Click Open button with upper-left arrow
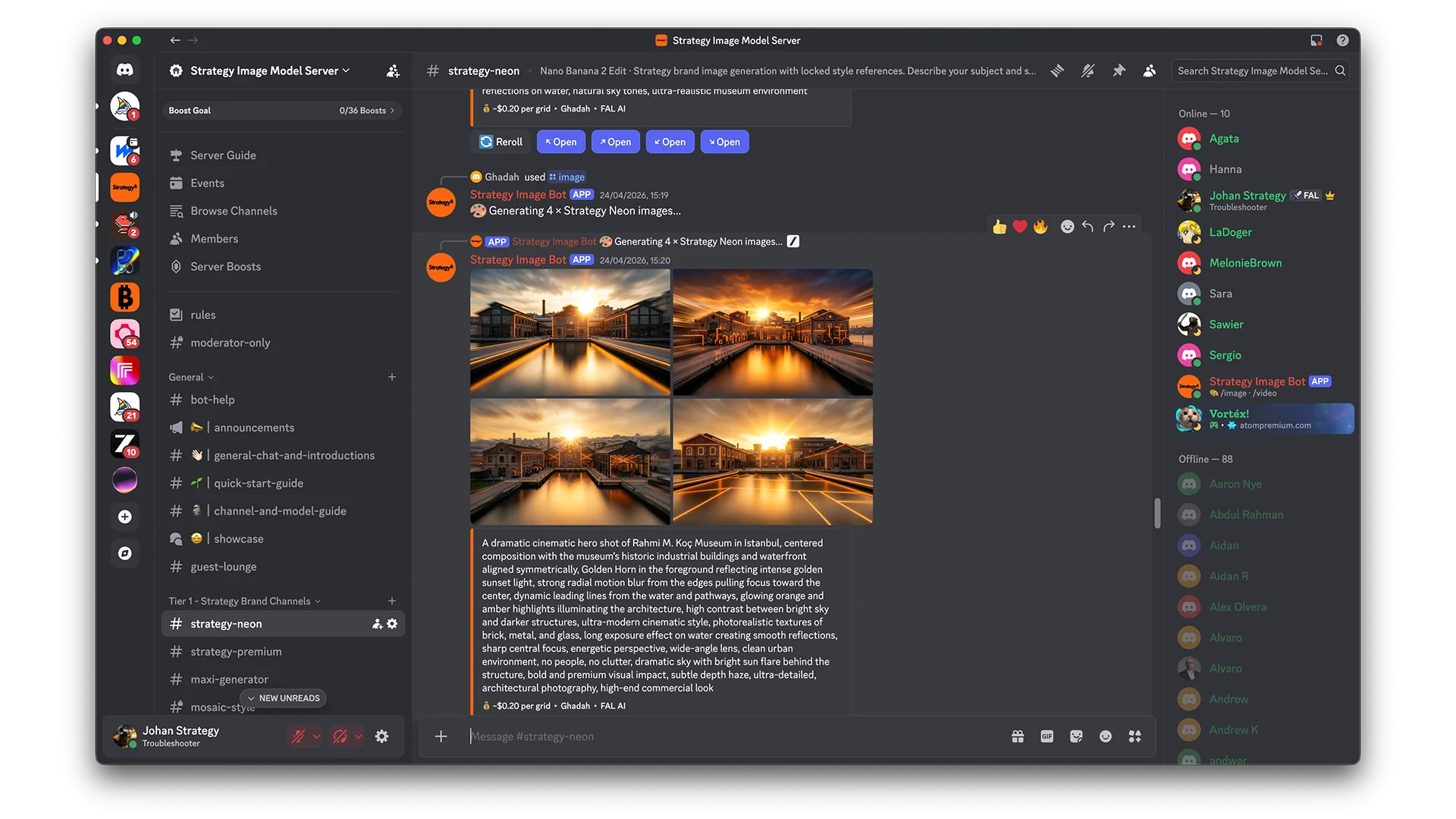1456x819 pixels. (560, 142)
